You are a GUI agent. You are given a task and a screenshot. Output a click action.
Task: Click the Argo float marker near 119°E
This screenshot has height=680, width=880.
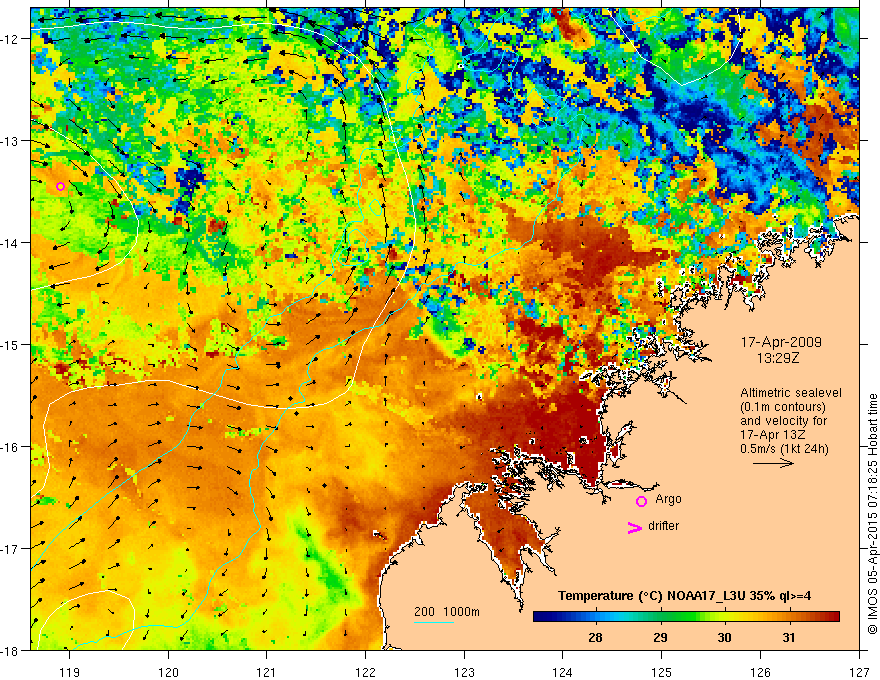61,186
